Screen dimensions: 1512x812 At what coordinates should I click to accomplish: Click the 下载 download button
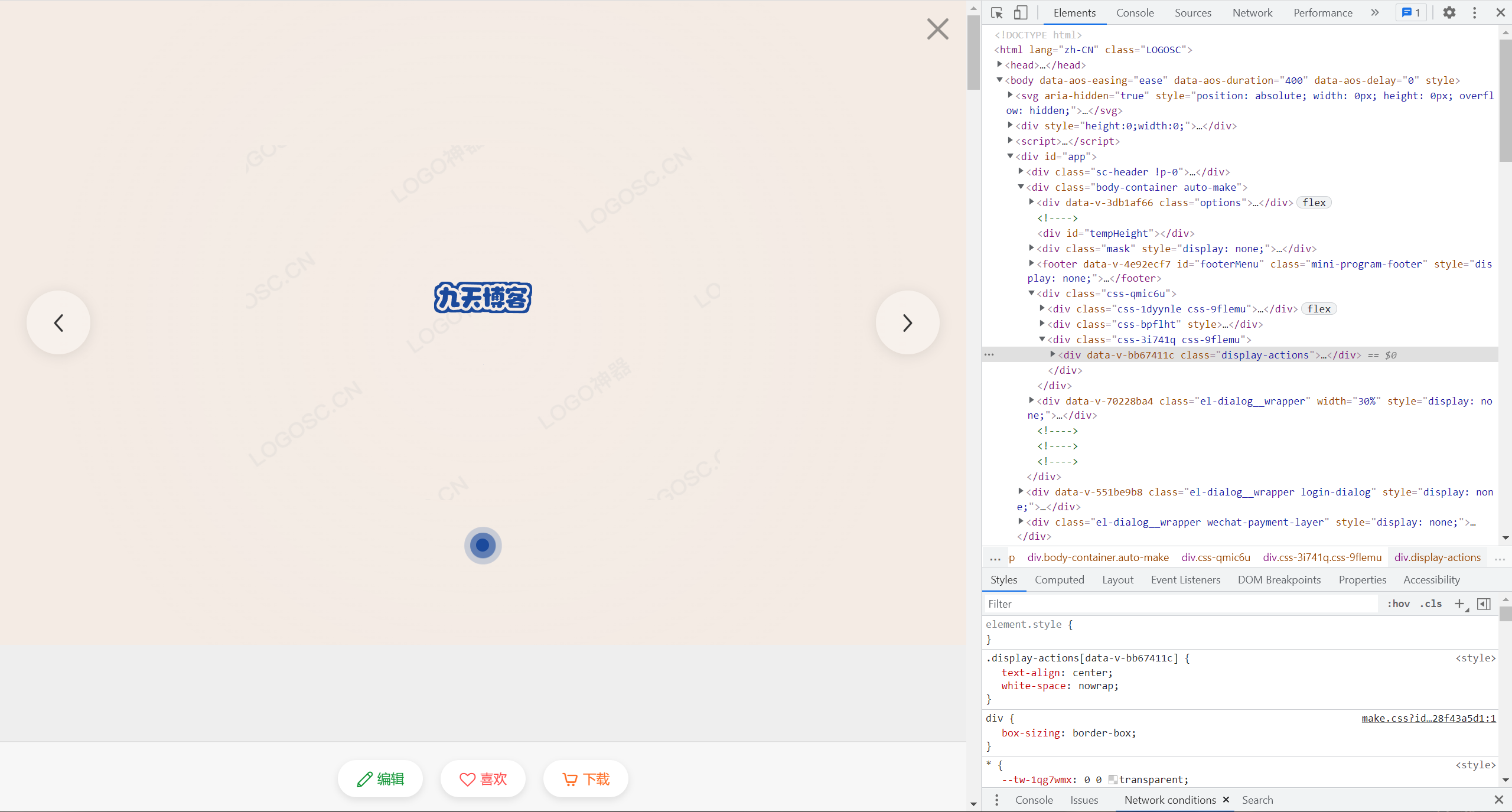[586, 779]
